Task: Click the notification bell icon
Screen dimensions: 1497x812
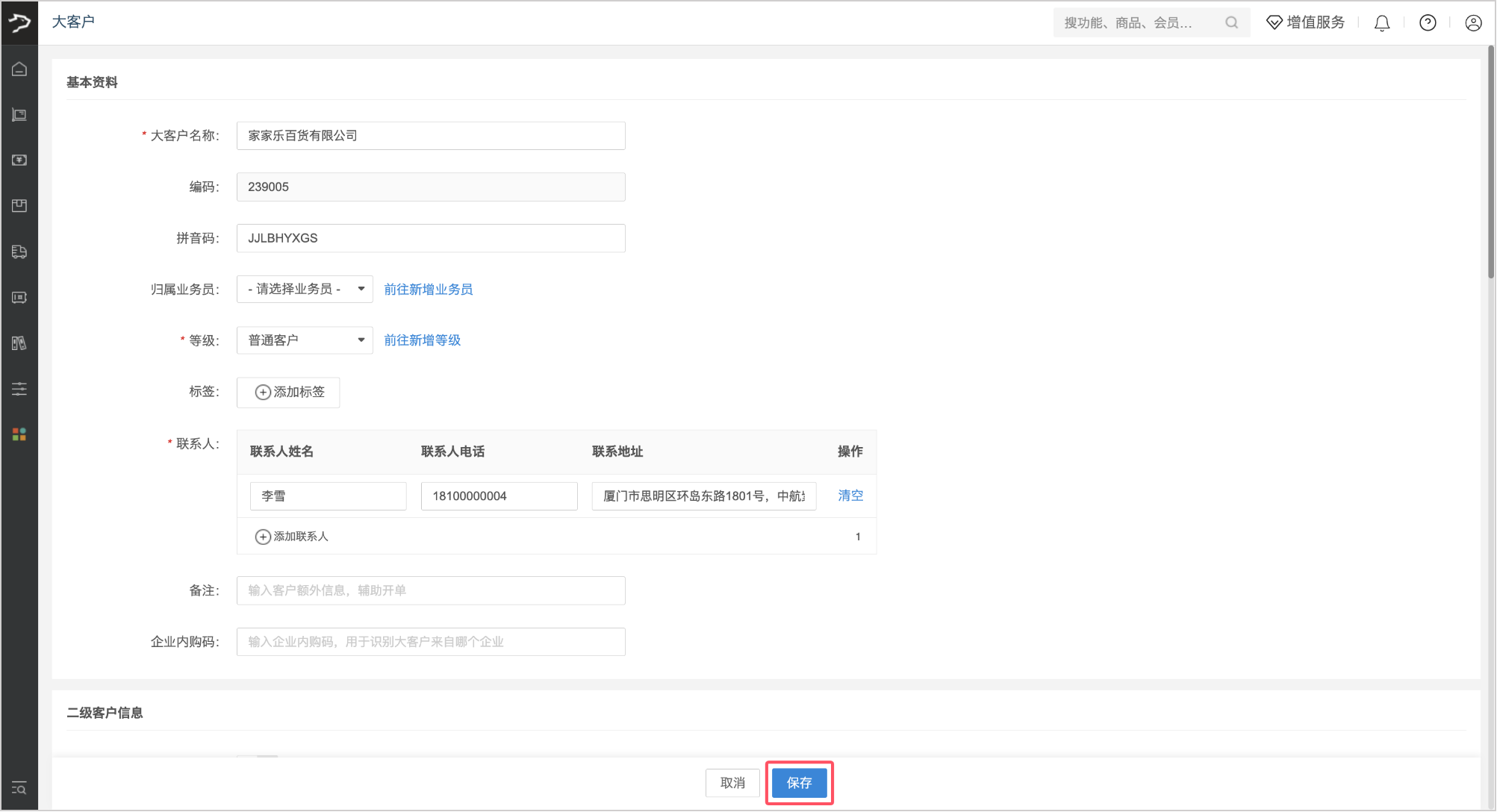Action: click(1382, 23)
